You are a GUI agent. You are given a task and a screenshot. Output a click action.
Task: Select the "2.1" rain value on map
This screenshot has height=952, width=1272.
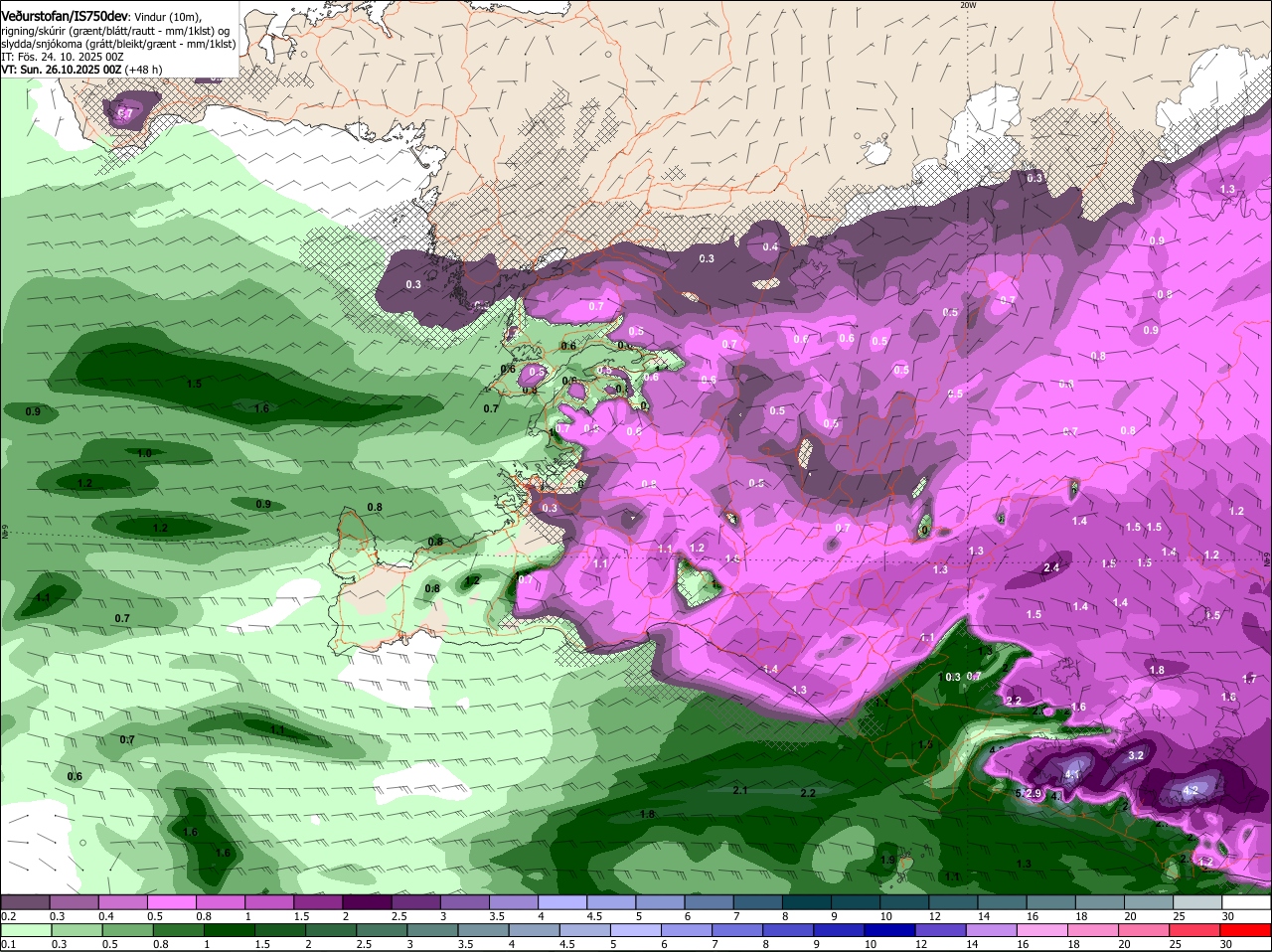coord(739,790)
